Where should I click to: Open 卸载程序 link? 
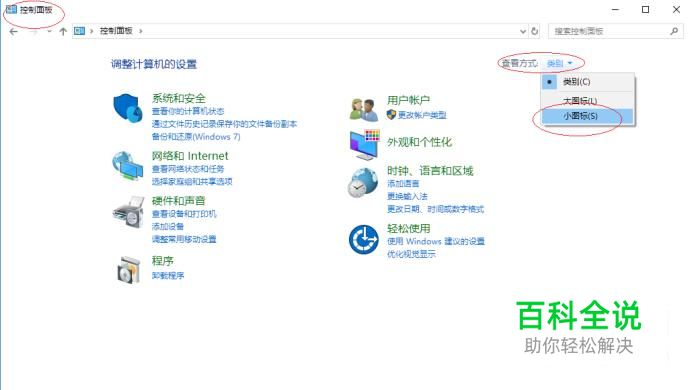pos(168,276)
